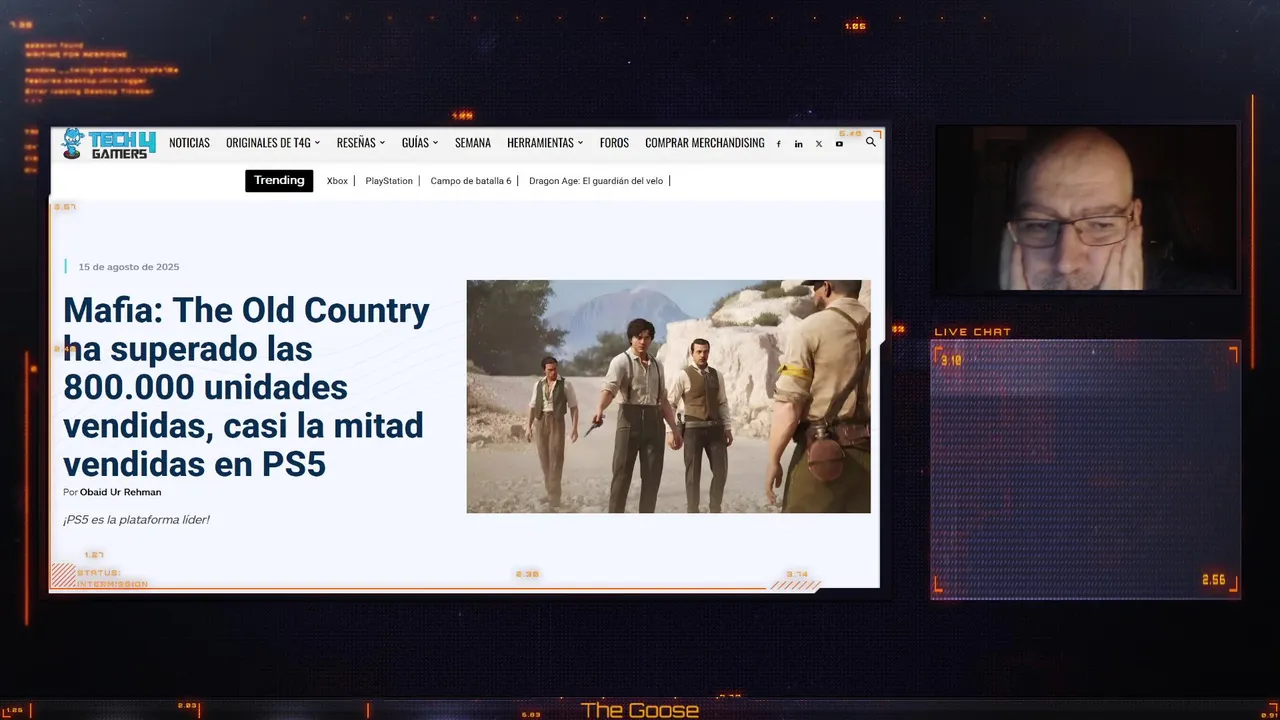
Task: Open the PlayStation trending link
Action: point(389,181)
